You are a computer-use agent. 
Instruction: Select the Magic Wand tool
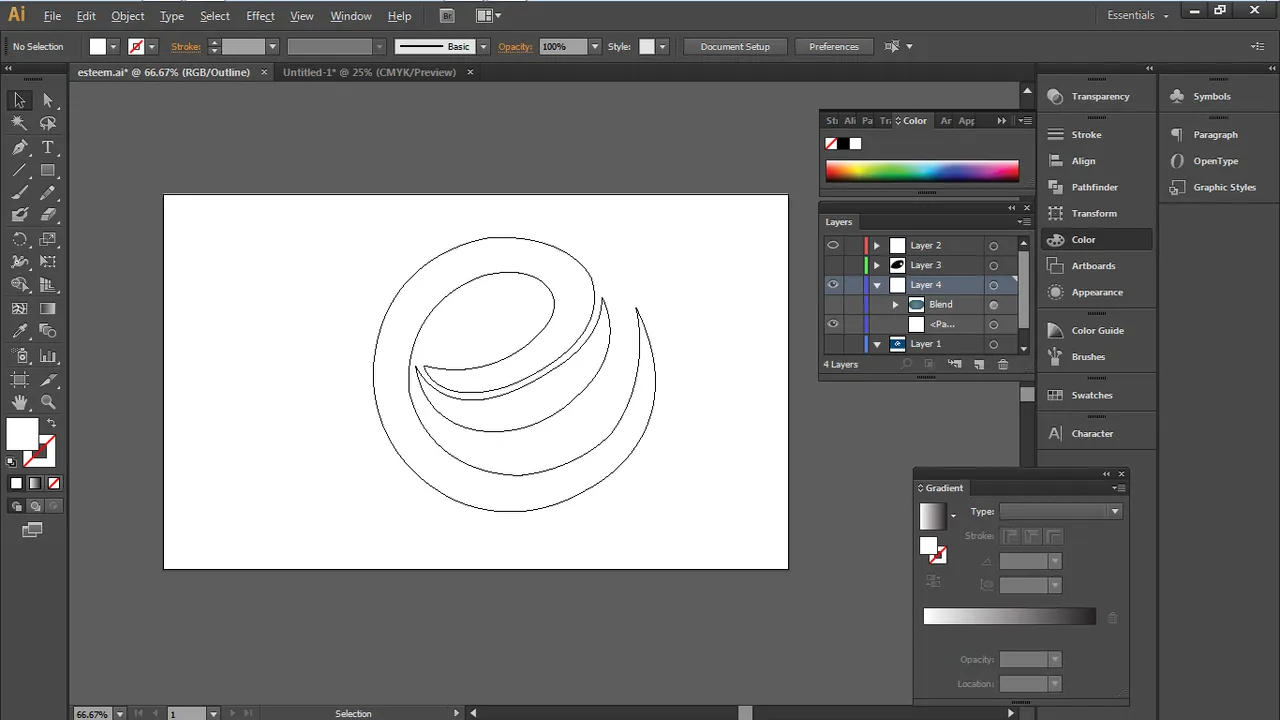pos(19,123)
